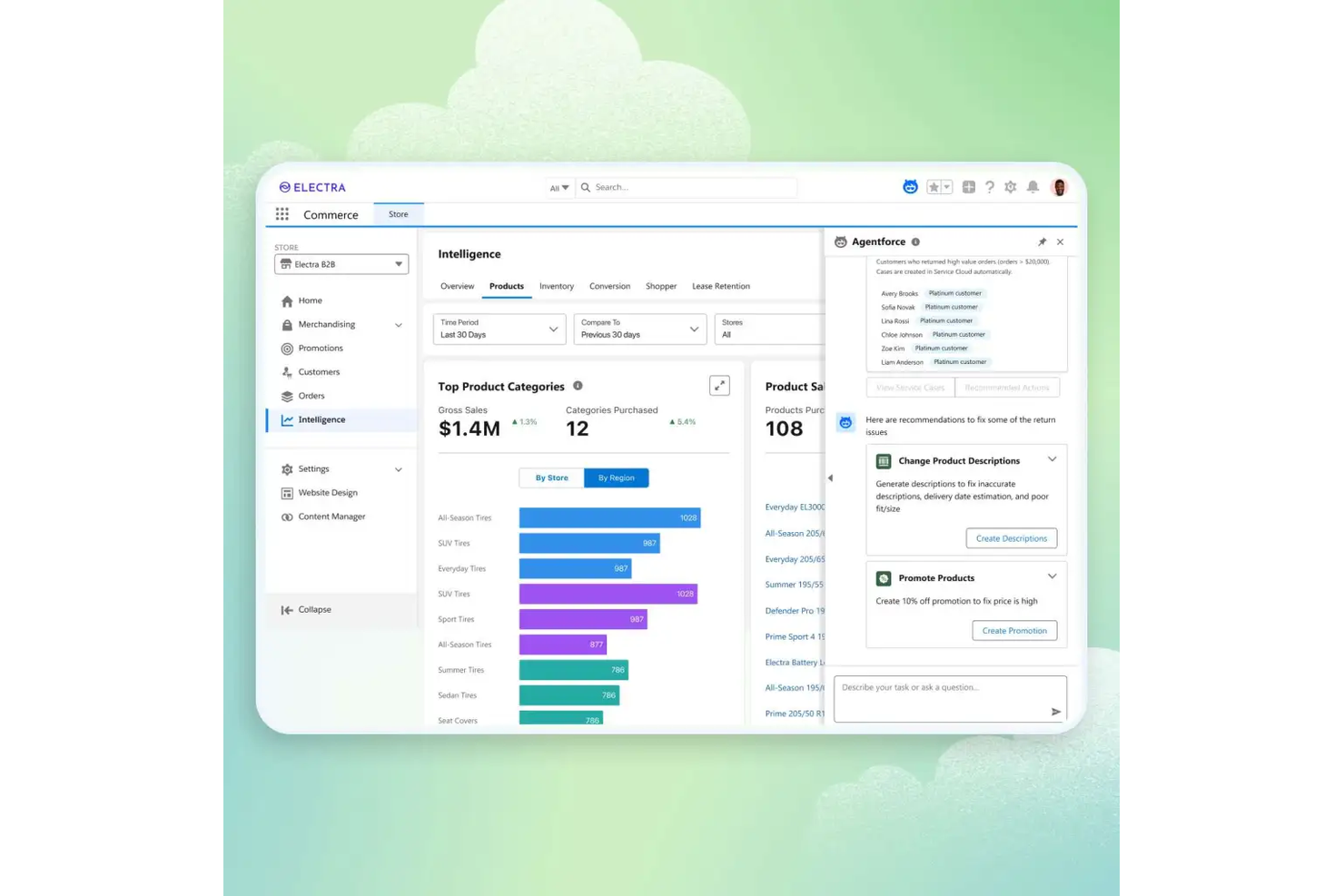Select the Store tab

[x=399, y=214]
